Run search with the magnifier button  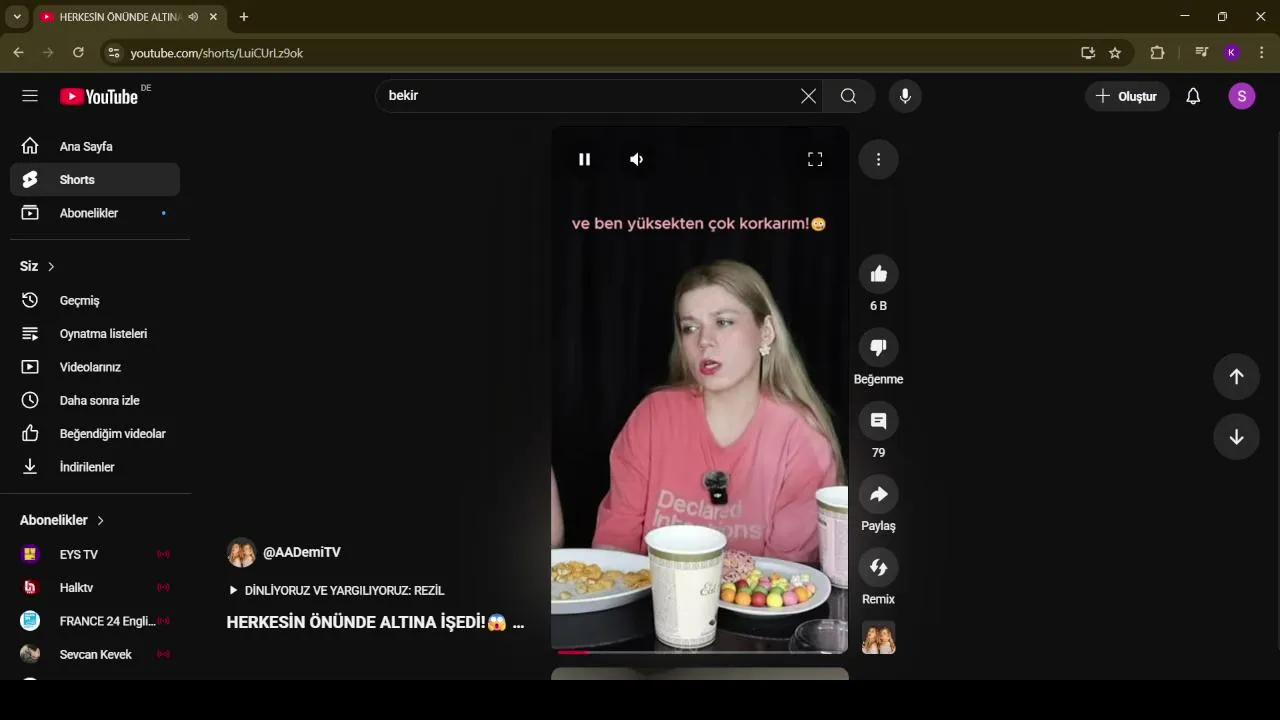(x=849, y=96)
